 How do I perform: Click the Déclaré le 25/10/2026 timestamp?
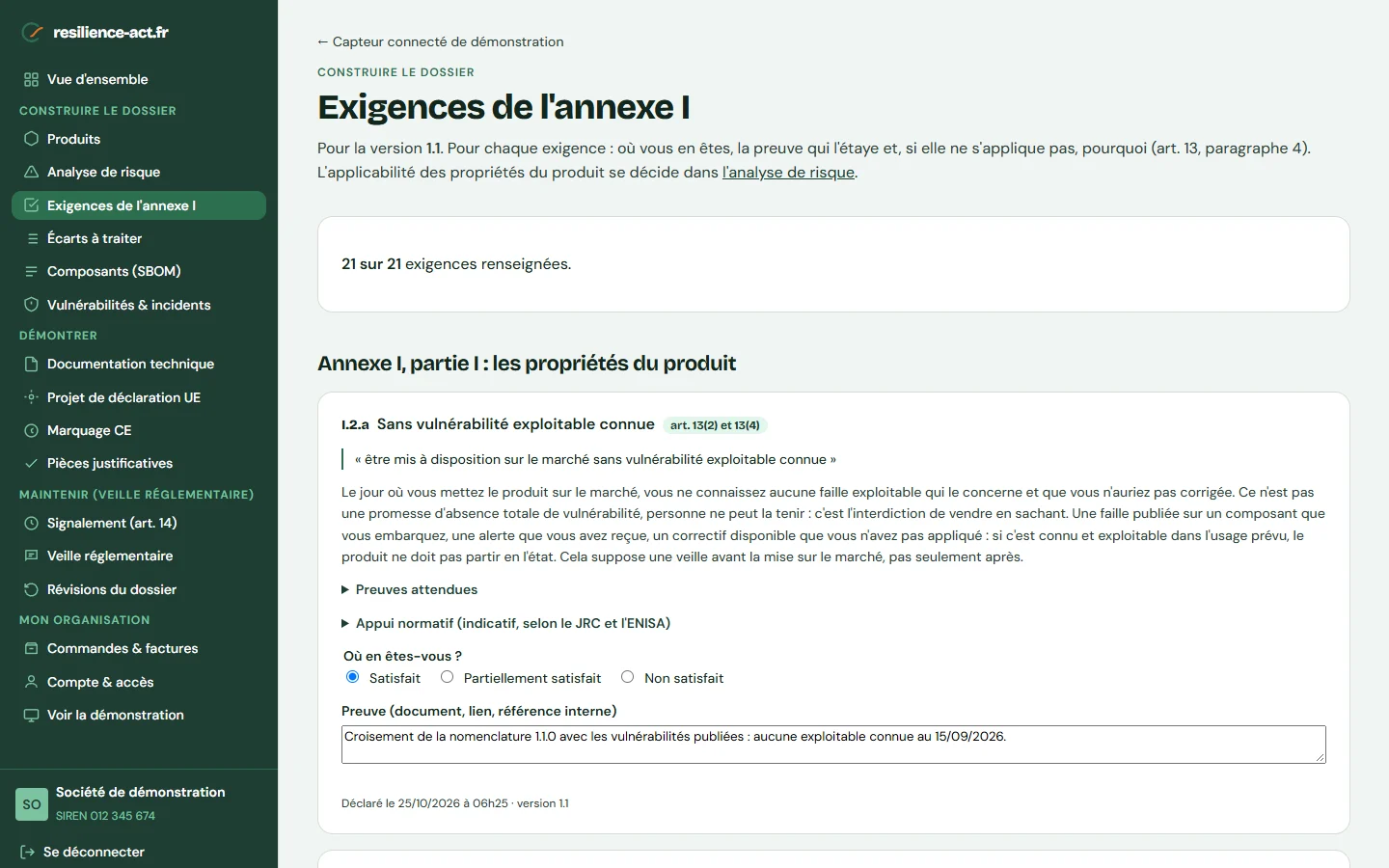pos(455,803)
